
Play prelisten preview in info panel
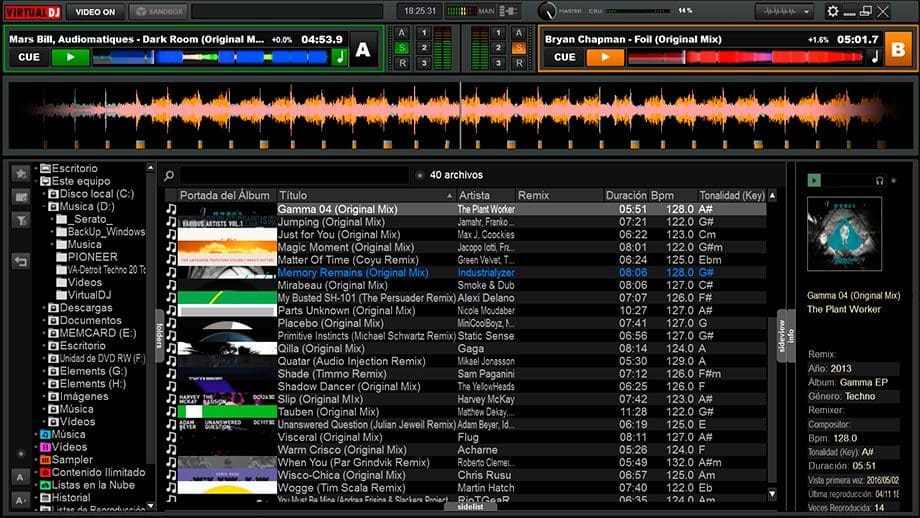814,180
